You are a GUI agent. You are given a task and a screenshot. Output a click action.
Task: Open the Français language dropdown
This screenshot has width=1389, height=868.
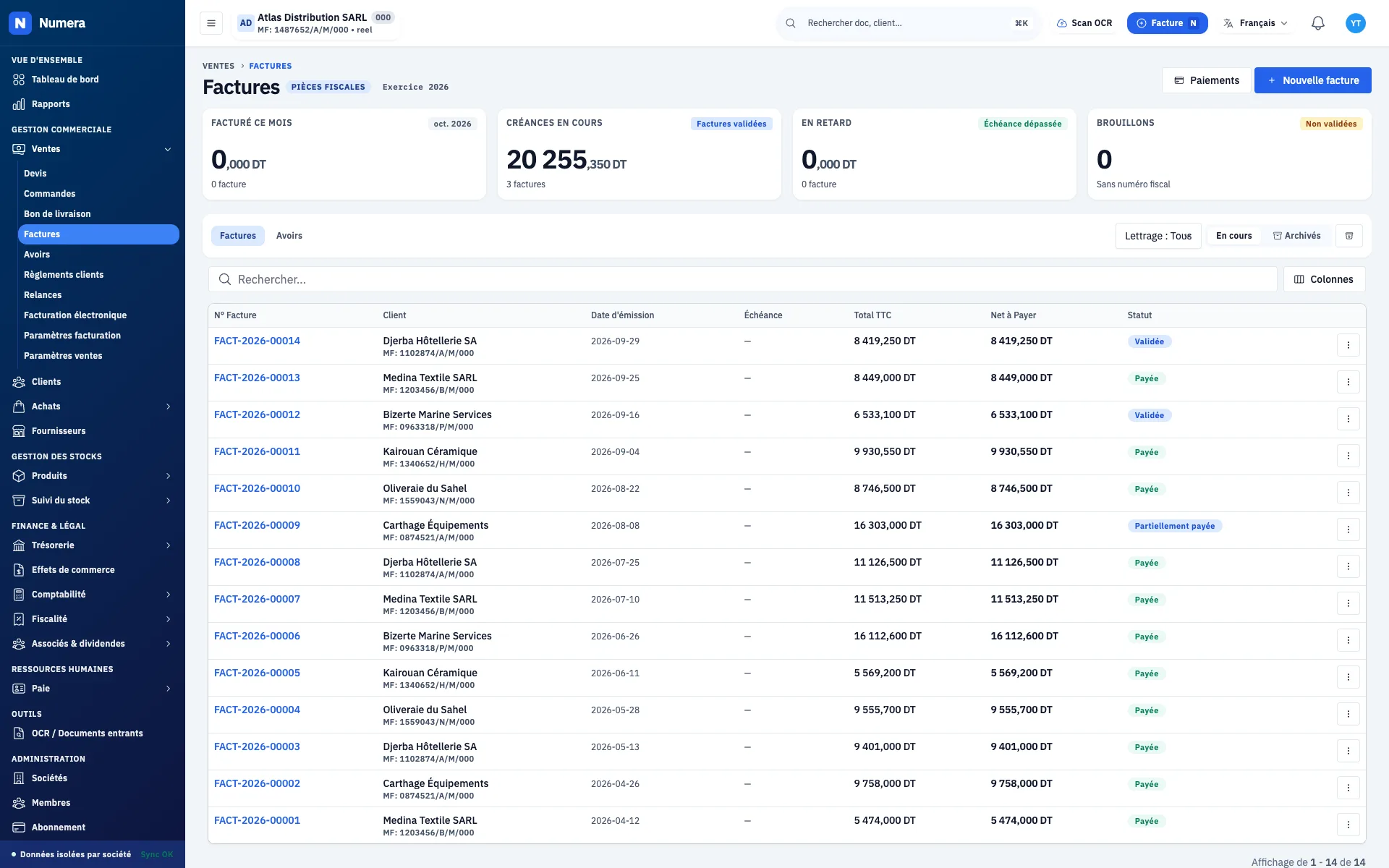click(1256, 23)
